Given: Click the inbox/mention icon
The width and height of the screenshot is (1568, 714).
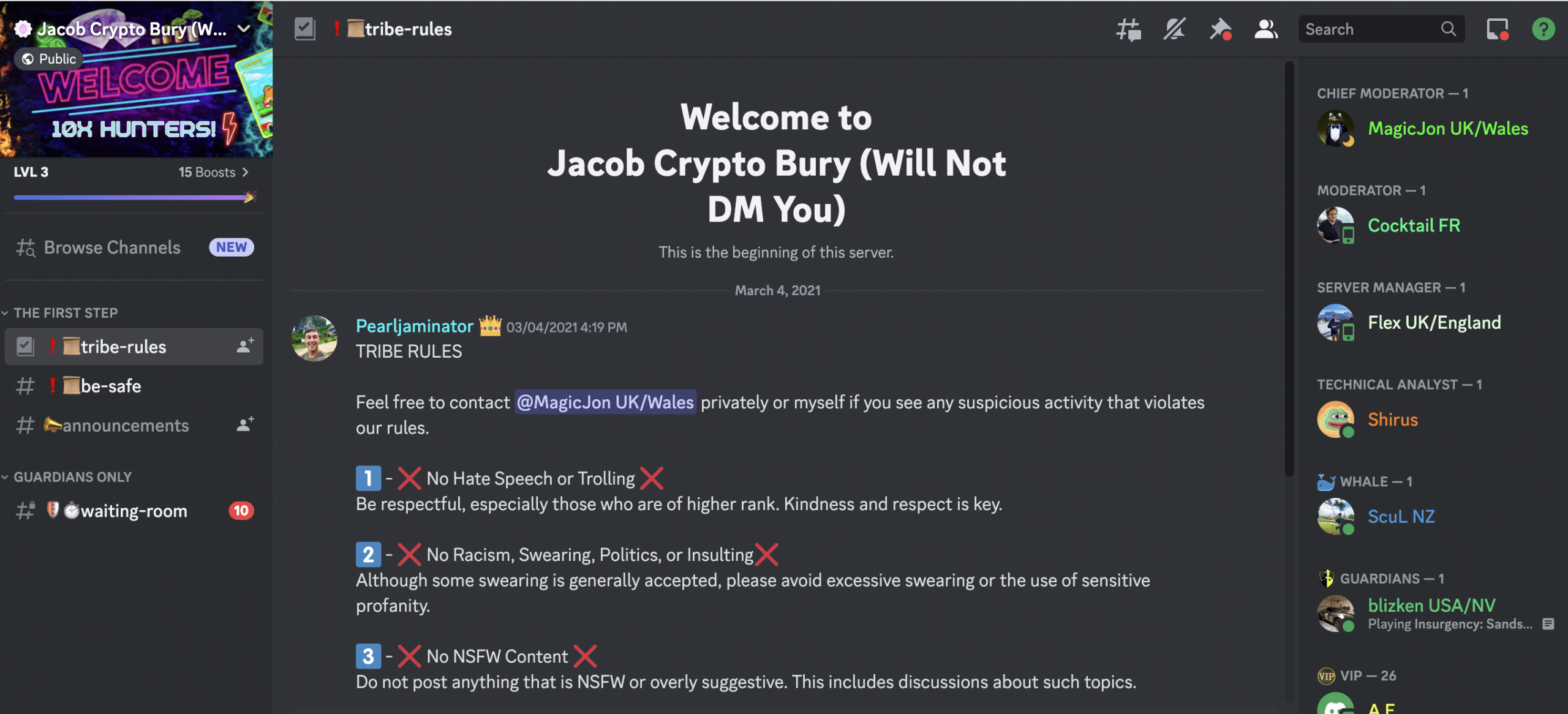Looking at the screenshot, I should click(x=1497, y=27).
